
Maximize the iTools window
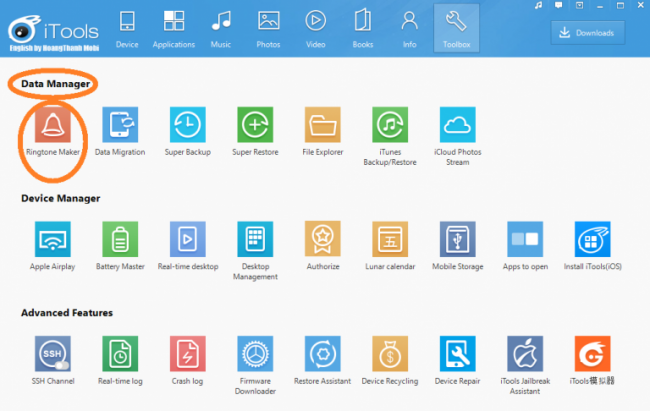620,5
